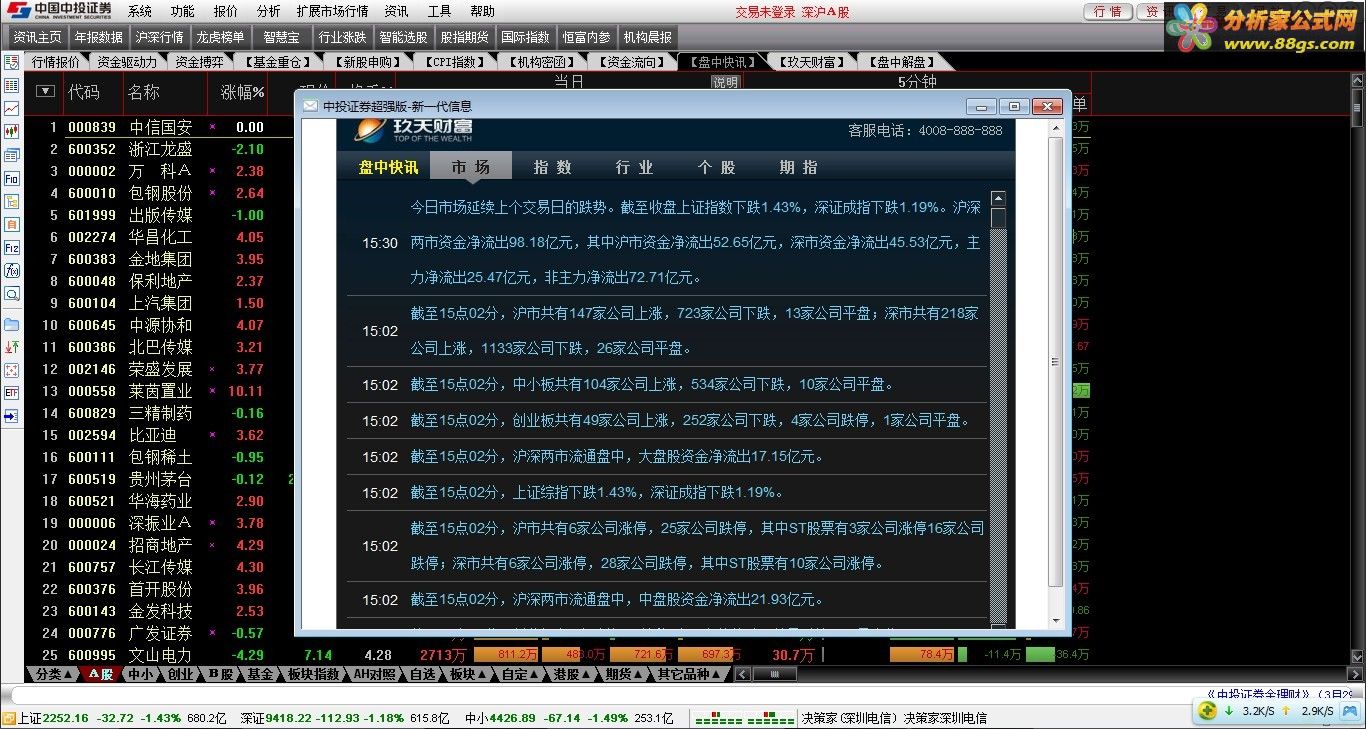Click the blue exit arrow sidebar icon
This screenshot has height=729, width=1366.
11,416
